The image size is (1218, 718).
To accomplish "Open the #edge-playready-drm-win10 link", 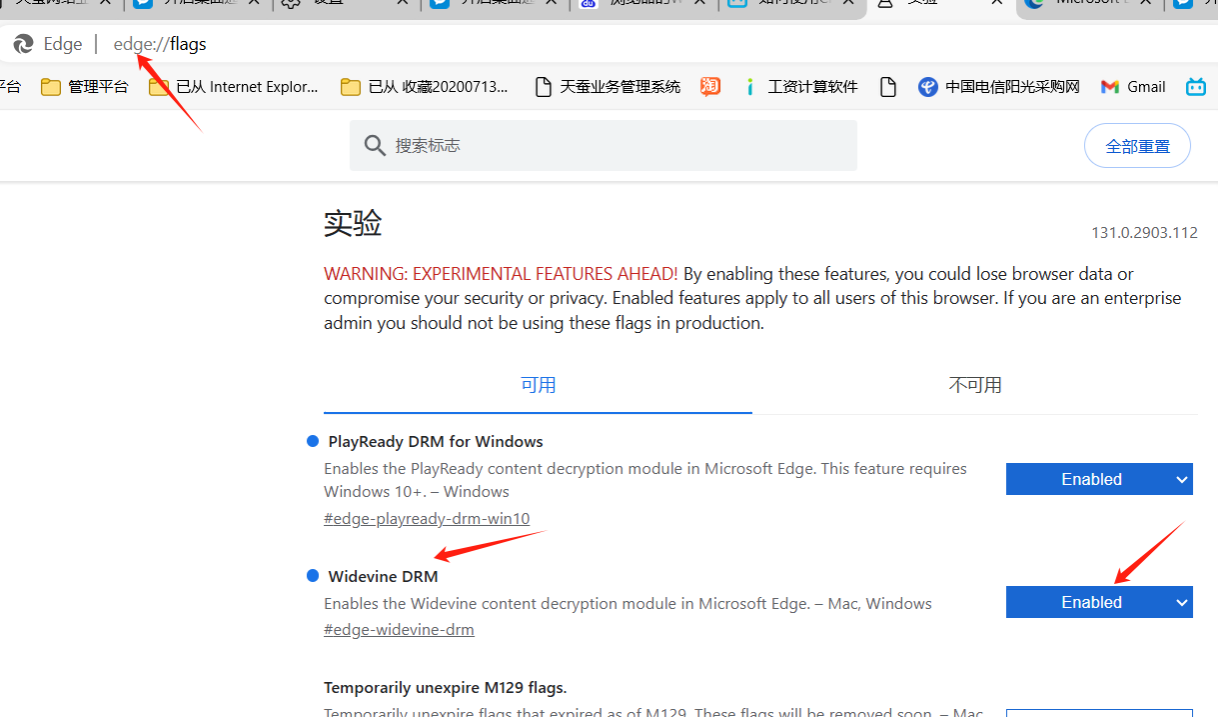I will coord(427,518).
